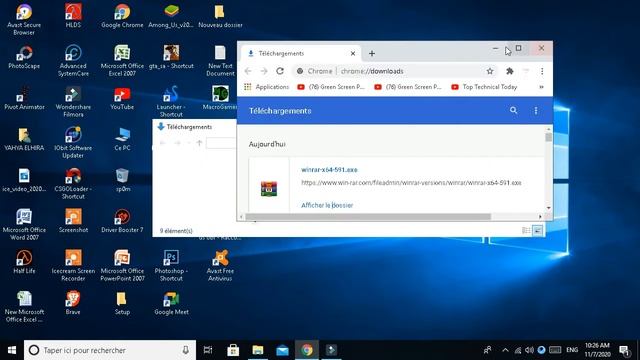The width and height of the screenshot is (640, 360).
Task: Open Top Technical Today bookmark
Action: click(484, 87)
